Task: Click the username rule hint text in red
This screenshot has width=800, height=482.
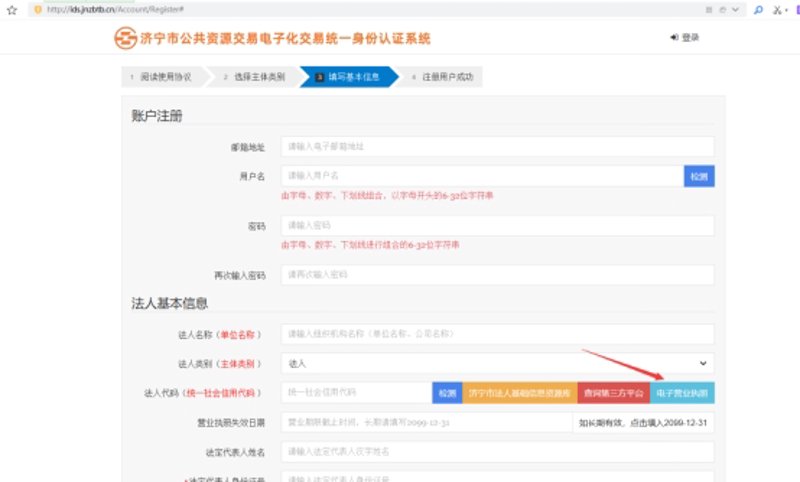Action: click(x=387, y=196)
